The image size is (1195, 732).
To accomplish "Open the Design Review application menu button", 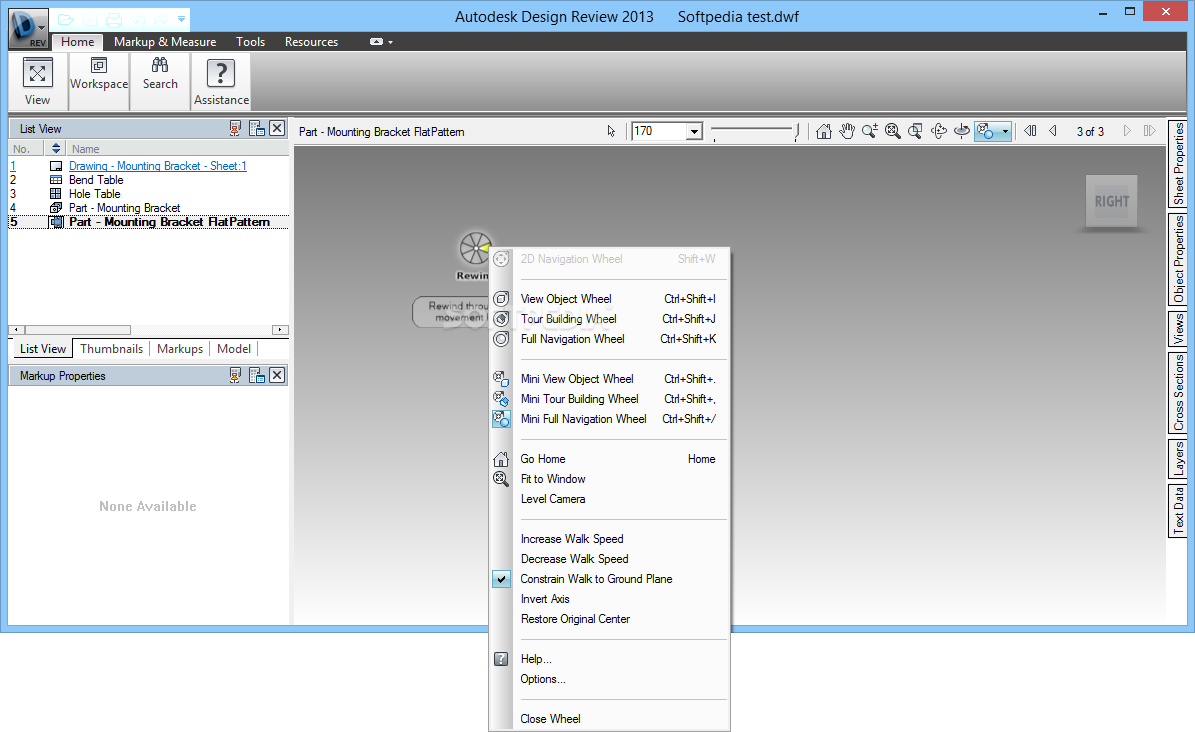I will pos(28,27).
